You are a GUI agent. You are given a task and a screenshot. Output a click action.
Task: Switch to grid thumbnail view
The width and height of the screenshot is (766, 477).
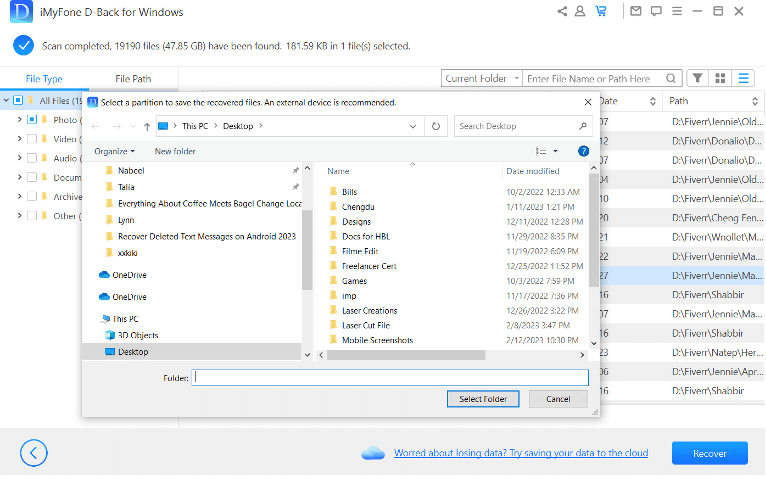720,78
